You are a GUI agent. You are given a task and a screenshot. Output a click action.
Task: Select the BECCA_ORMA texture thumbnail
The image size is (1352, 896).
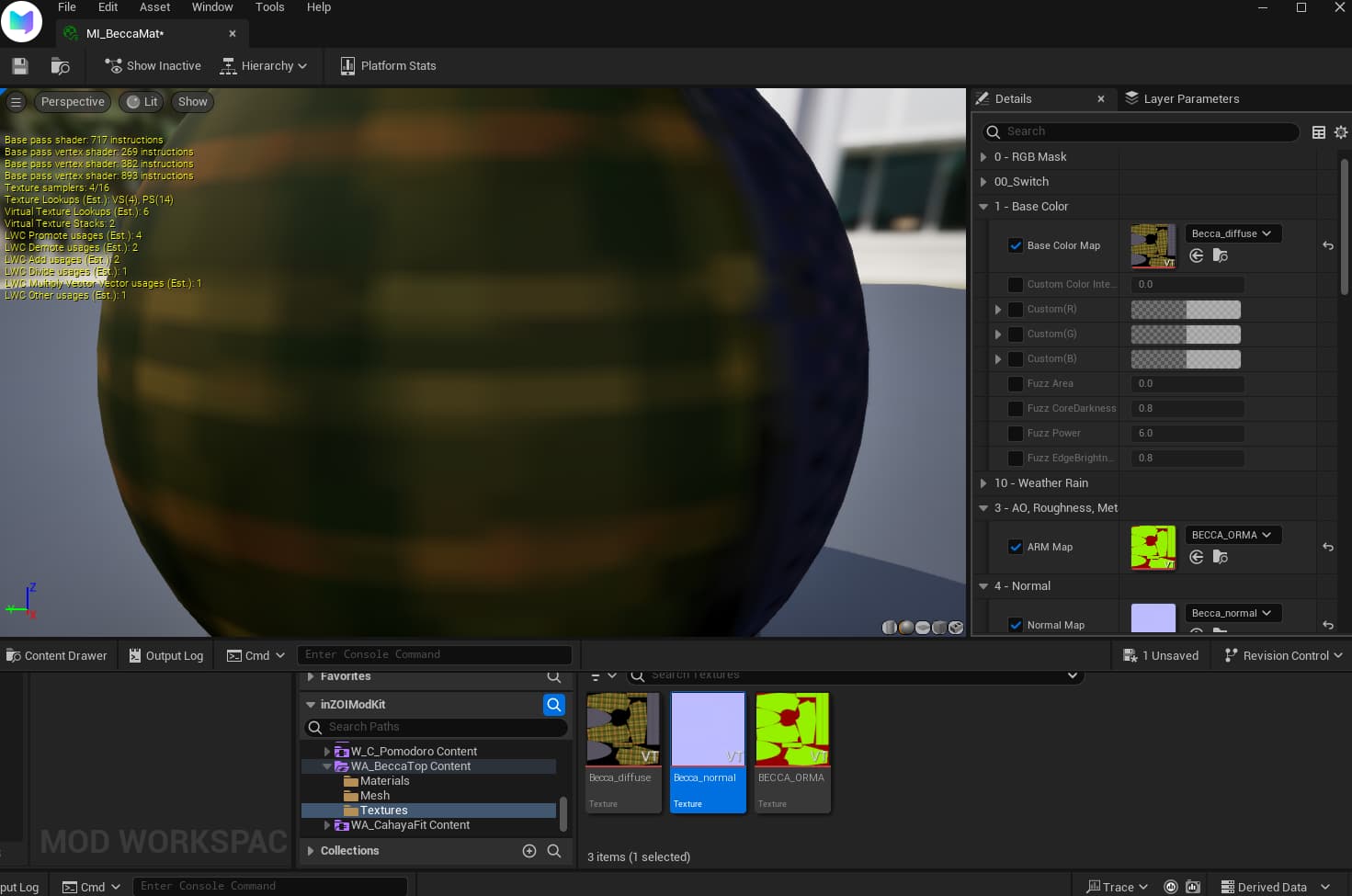point(792,730)
